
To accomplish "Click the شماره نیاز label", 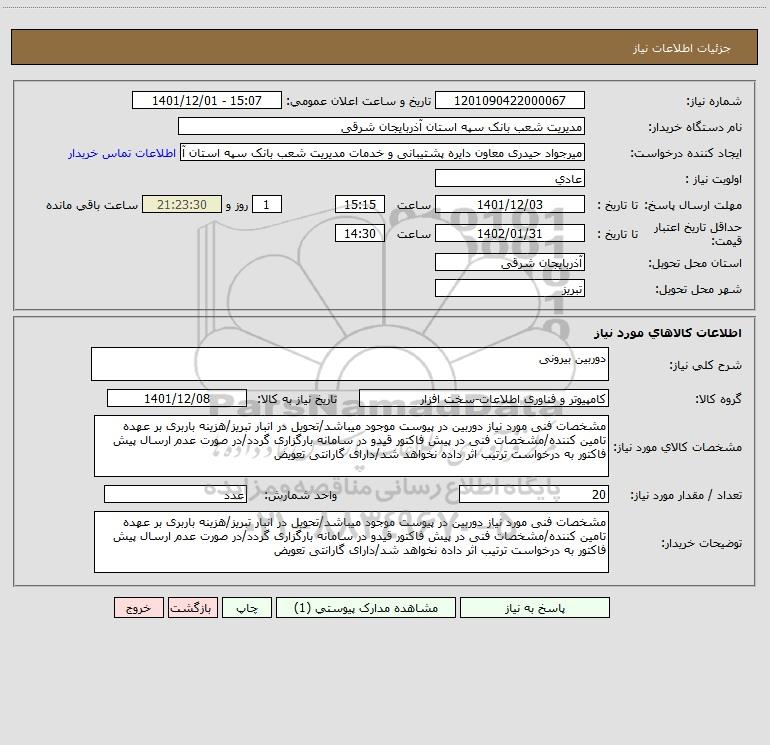I will (x=714, y=101).
